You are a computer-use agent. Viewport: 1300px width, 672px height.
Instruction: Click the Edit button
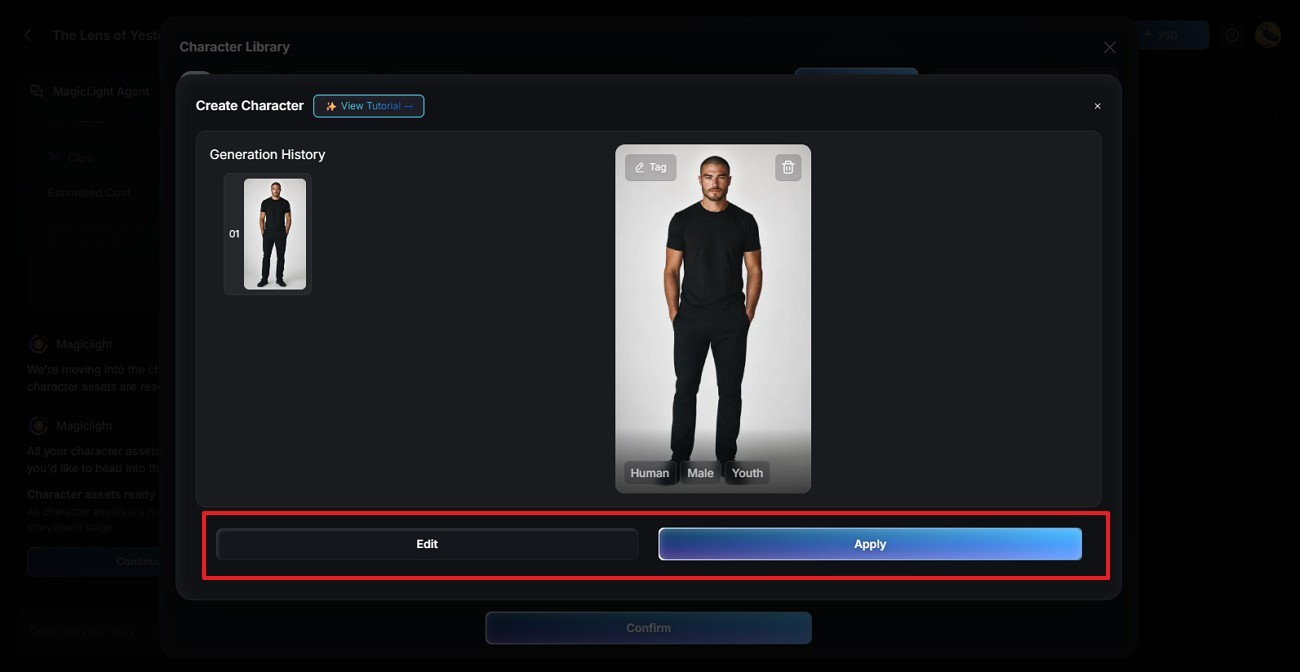coord(427,544)
